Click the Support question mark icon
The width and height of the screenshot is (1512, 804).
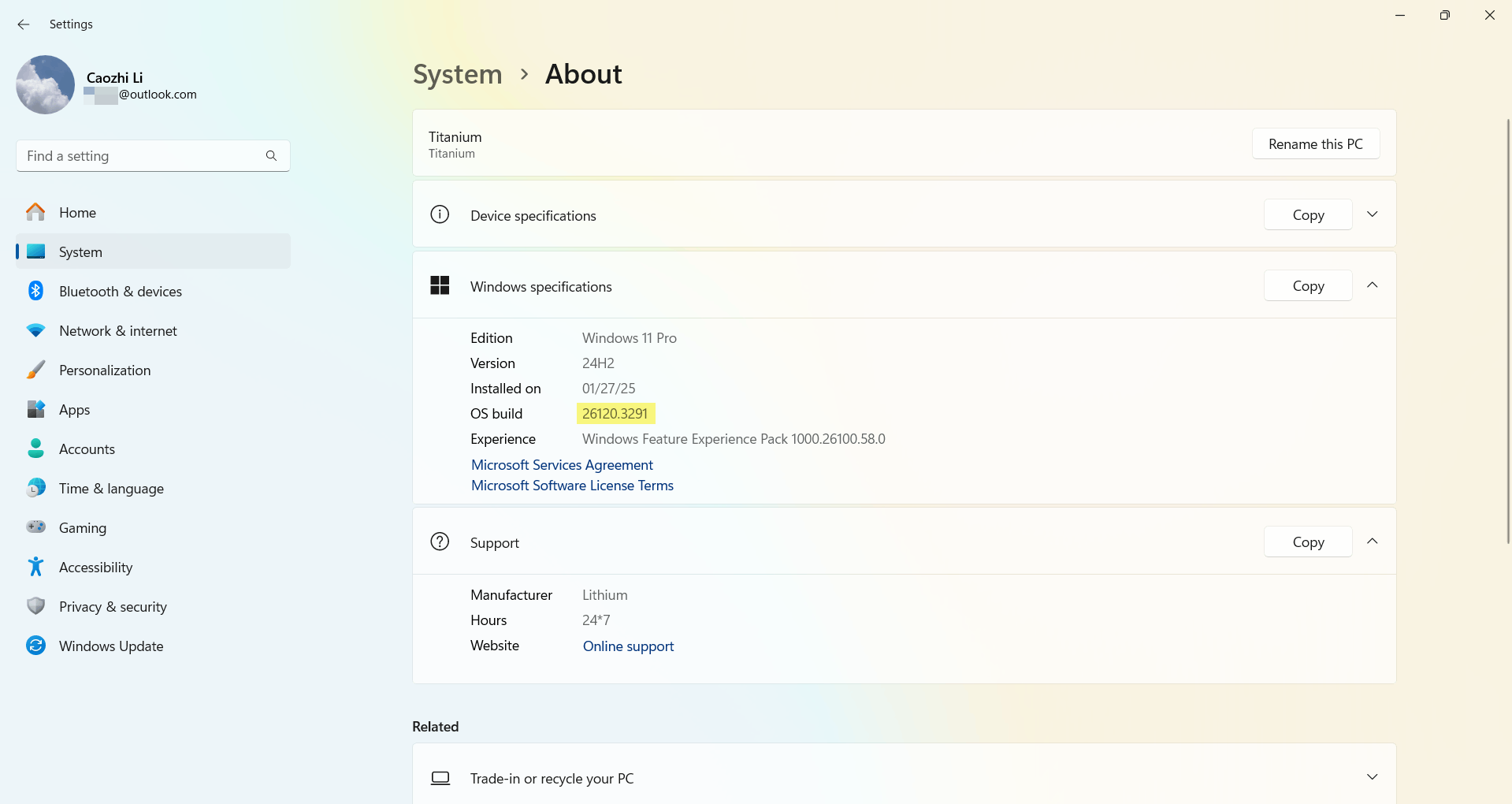440,542
